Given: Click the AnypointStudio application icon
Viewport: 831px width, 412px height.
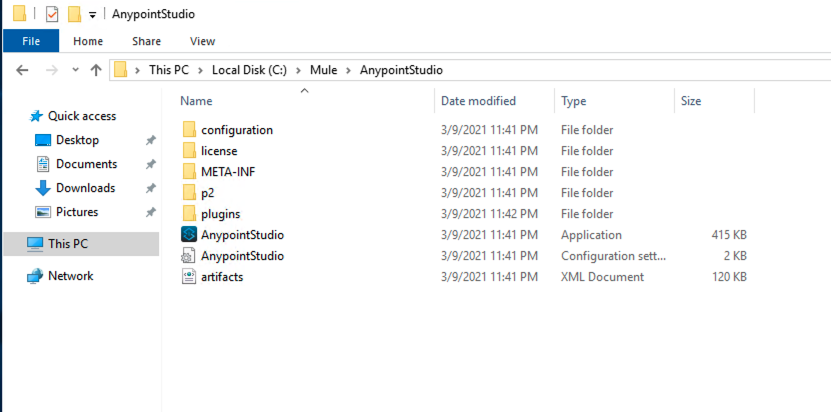Looking at the screenshot, I should coord(190,235).
